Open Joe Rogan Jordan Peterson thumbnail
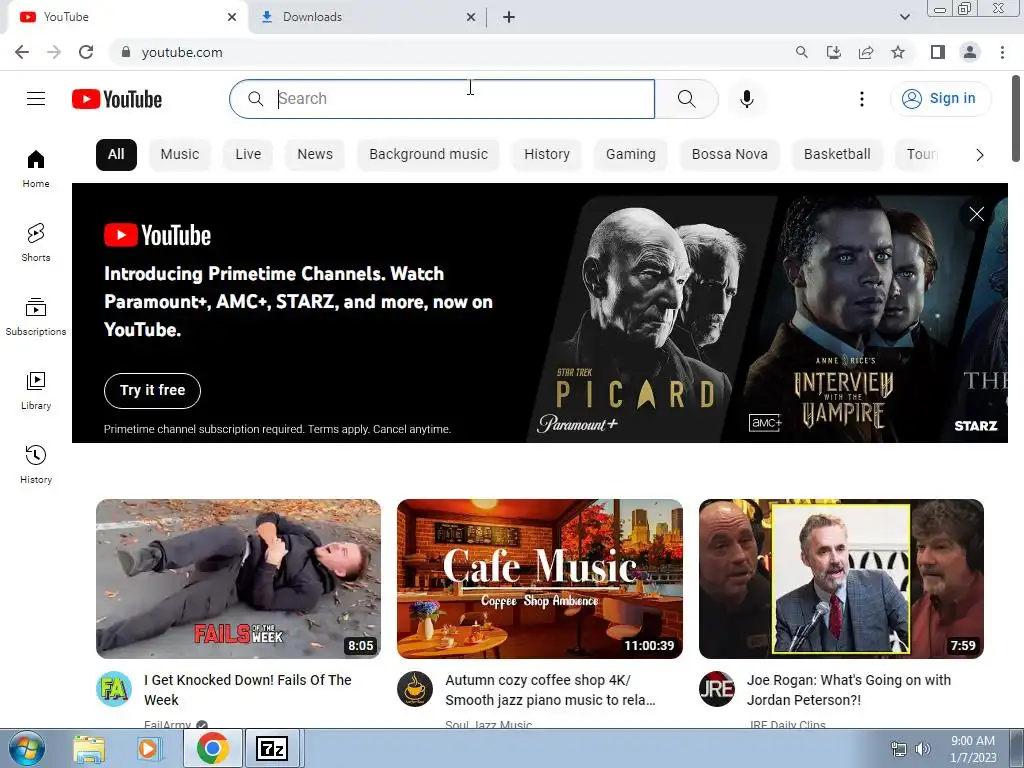1024x768 pixels. (841, 579)
